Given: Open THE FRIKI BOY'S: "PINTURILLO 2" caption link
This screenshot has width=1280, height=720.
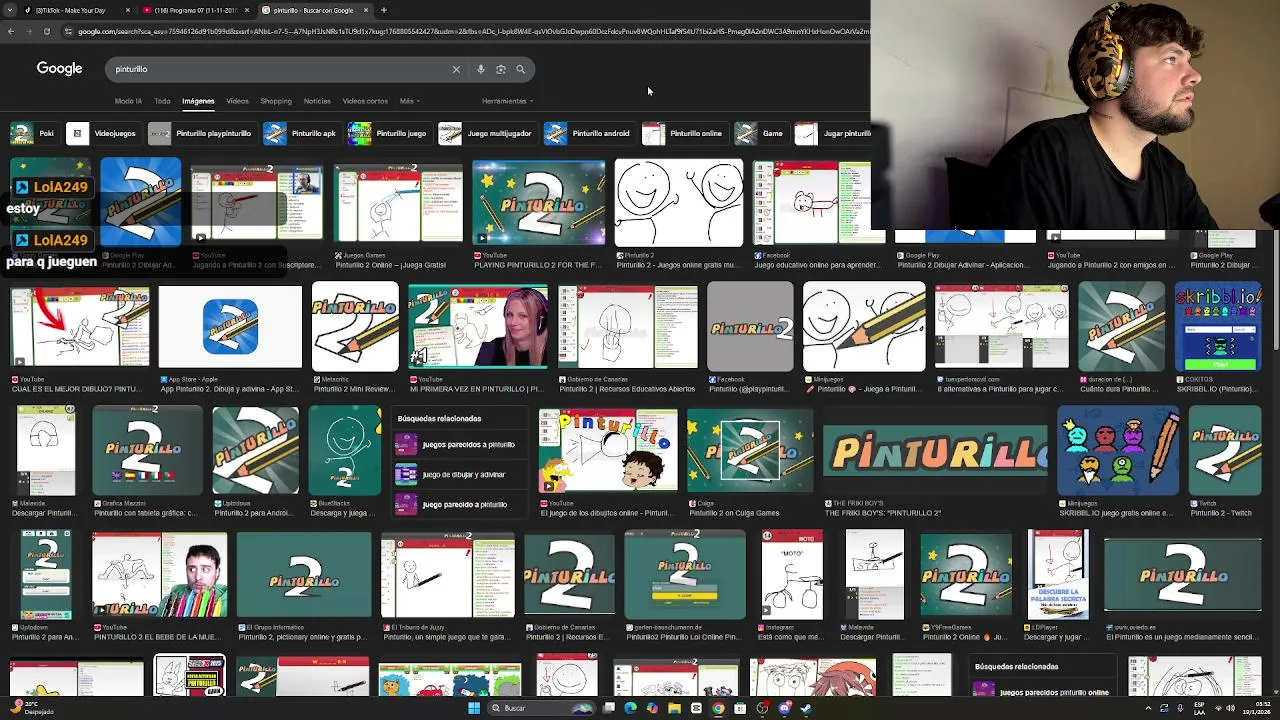Looking at the screenshot, I should click(x=884, y=513).
